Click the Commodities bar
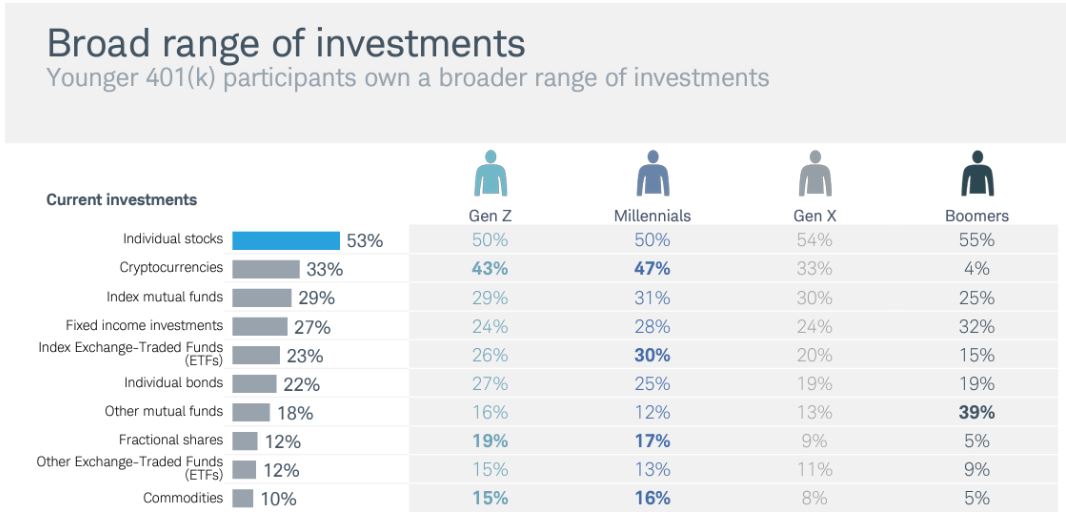 pyautogui.click(x=243, y=498)
